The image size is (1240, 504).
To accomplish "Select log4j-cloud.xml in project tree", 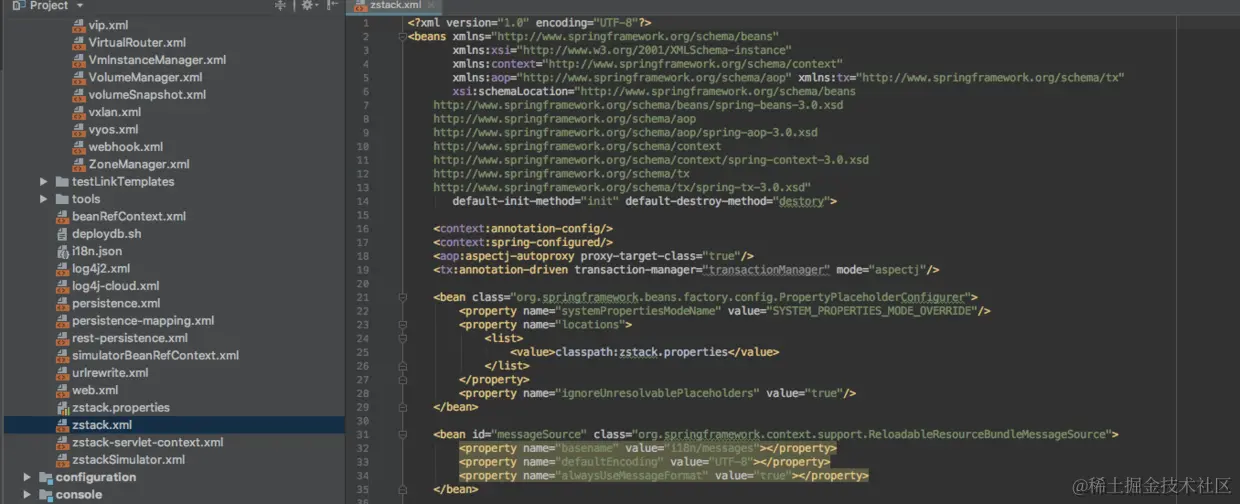I will [x=115, y=286].
